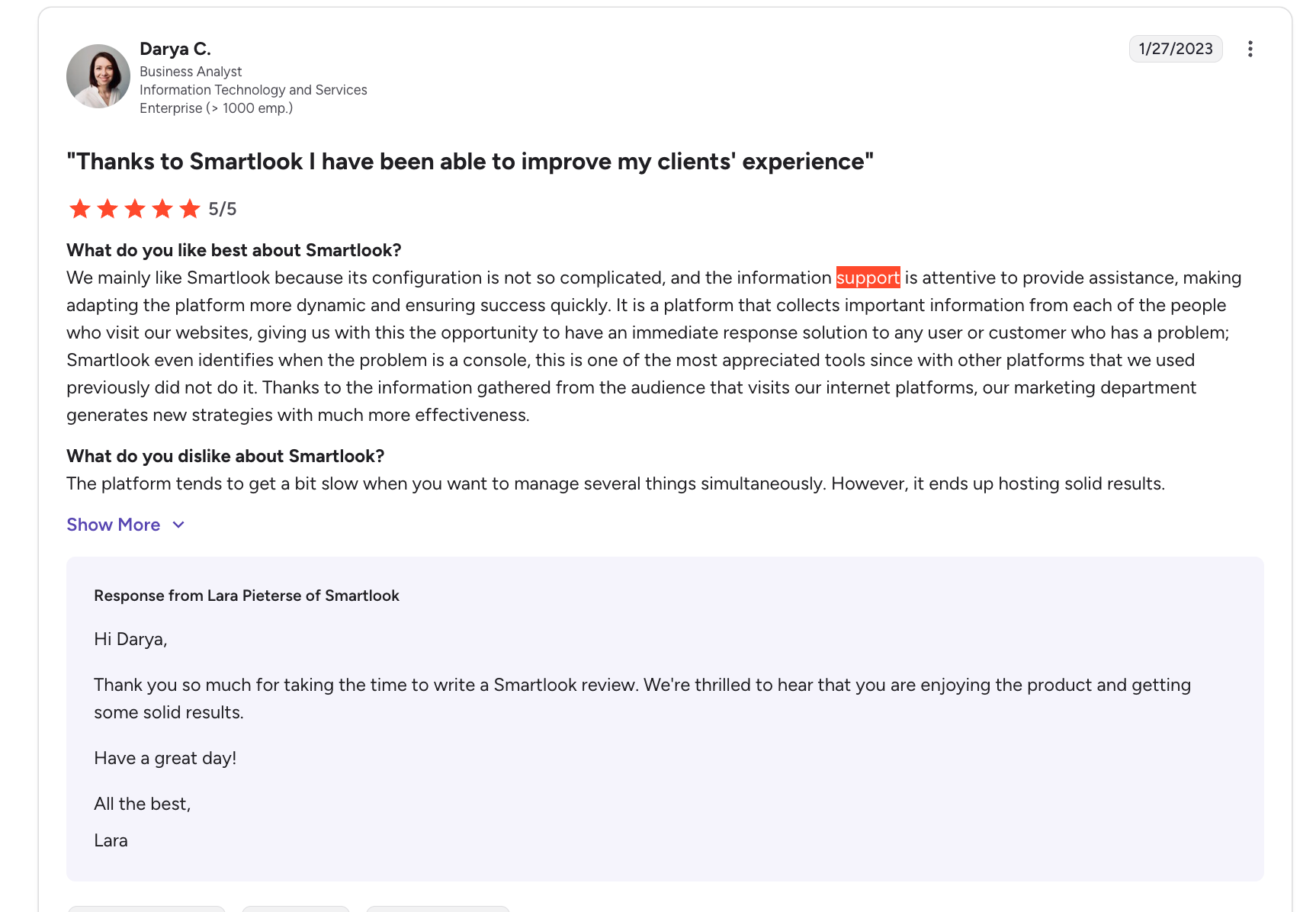The height and width of the screenshot is (912, 1316).
Task: Click the fourth rating star
Action: click(x=162, y=209)
